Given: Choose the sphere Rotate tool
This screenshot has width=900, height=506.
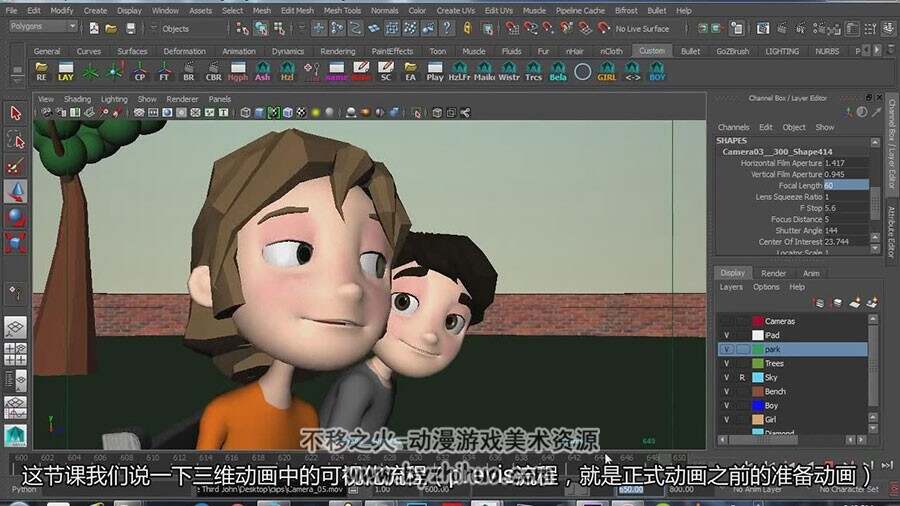Looking at the screenshot, I should pos(15,217).
